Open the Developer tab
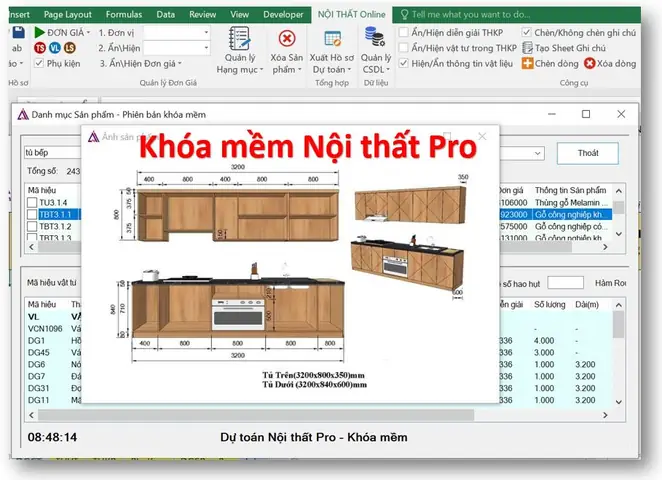The height and width of the screenshot is (480, 662). [x=283, y=15]
